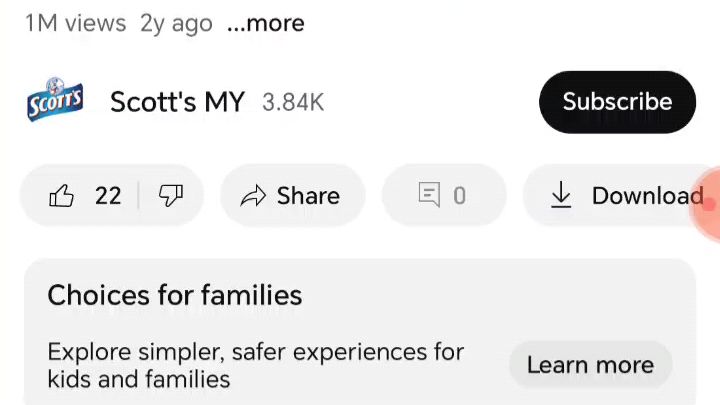Screen dimensions: 720x405
Task: Click the 1M views text
Action: pos(76,23)
